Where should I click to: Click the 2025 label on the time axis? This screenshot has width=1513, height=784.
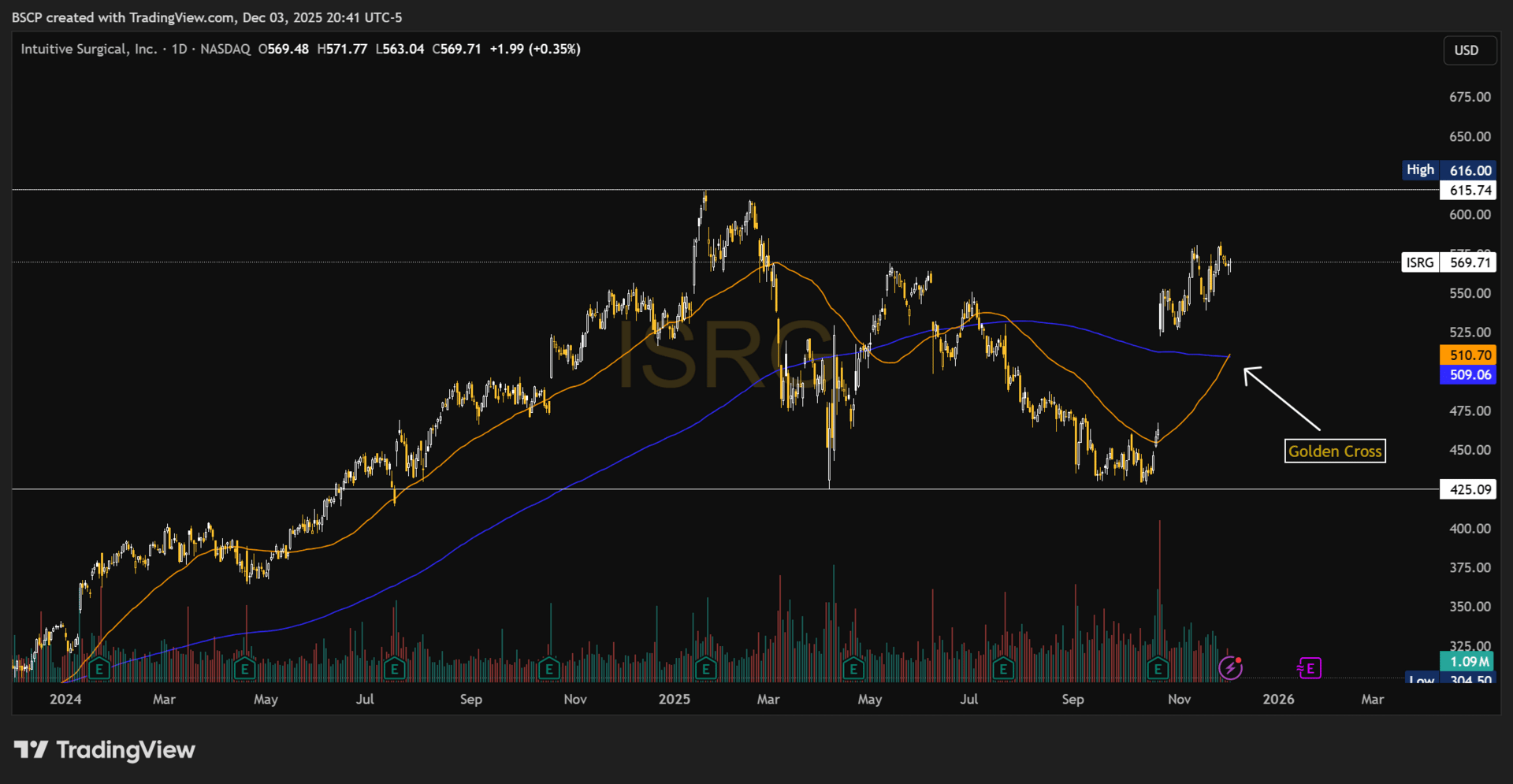(x=675, y=699)
